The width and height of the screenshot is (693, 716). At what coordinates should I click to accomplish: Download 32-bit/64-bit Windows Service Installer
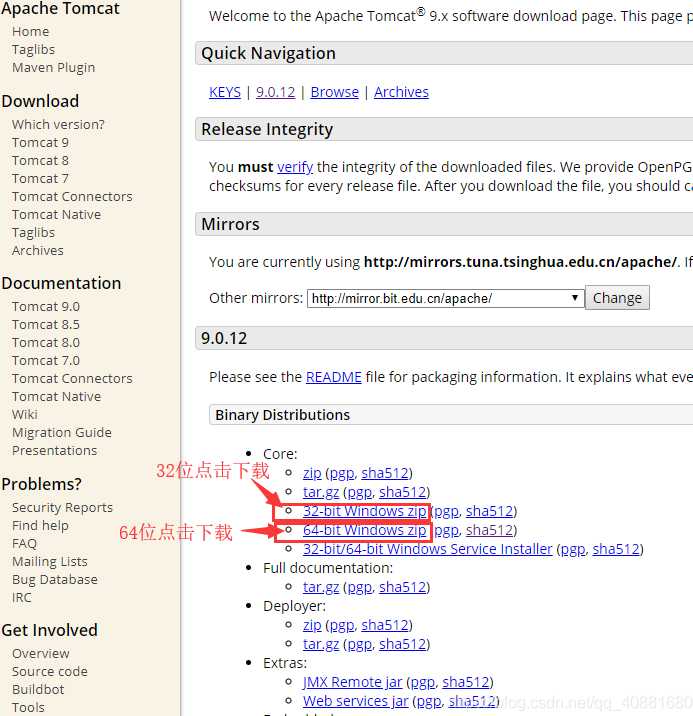pos(428,549)
